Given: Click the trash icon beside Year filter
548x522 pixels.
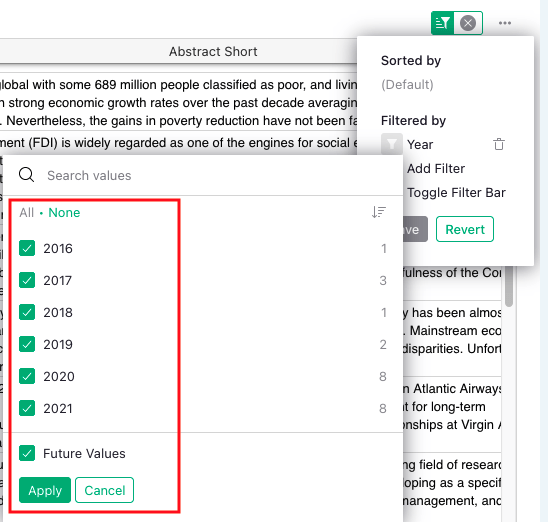Looking at the screenshot, I should pyautogui.click(x=499, y=144).
